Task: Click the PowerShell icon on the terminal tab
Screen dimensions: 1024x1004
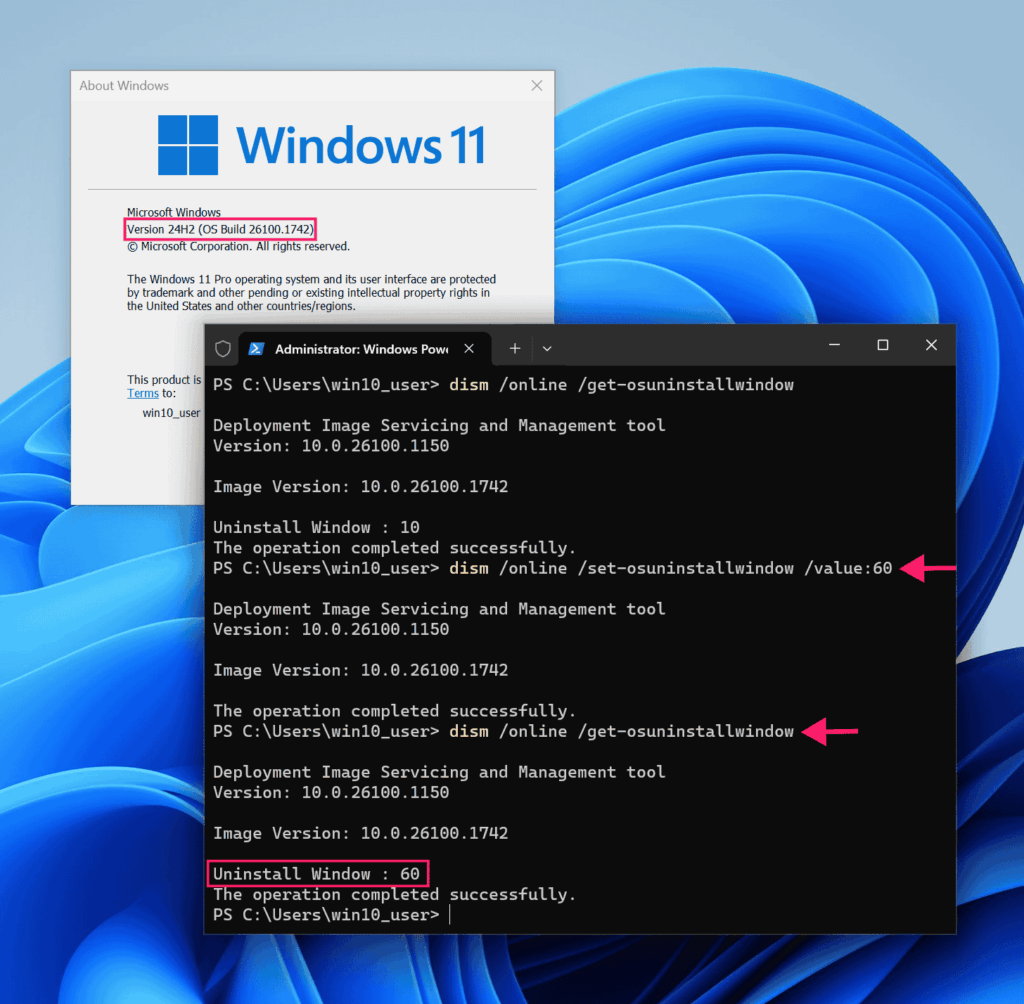Action: [256, 349]
